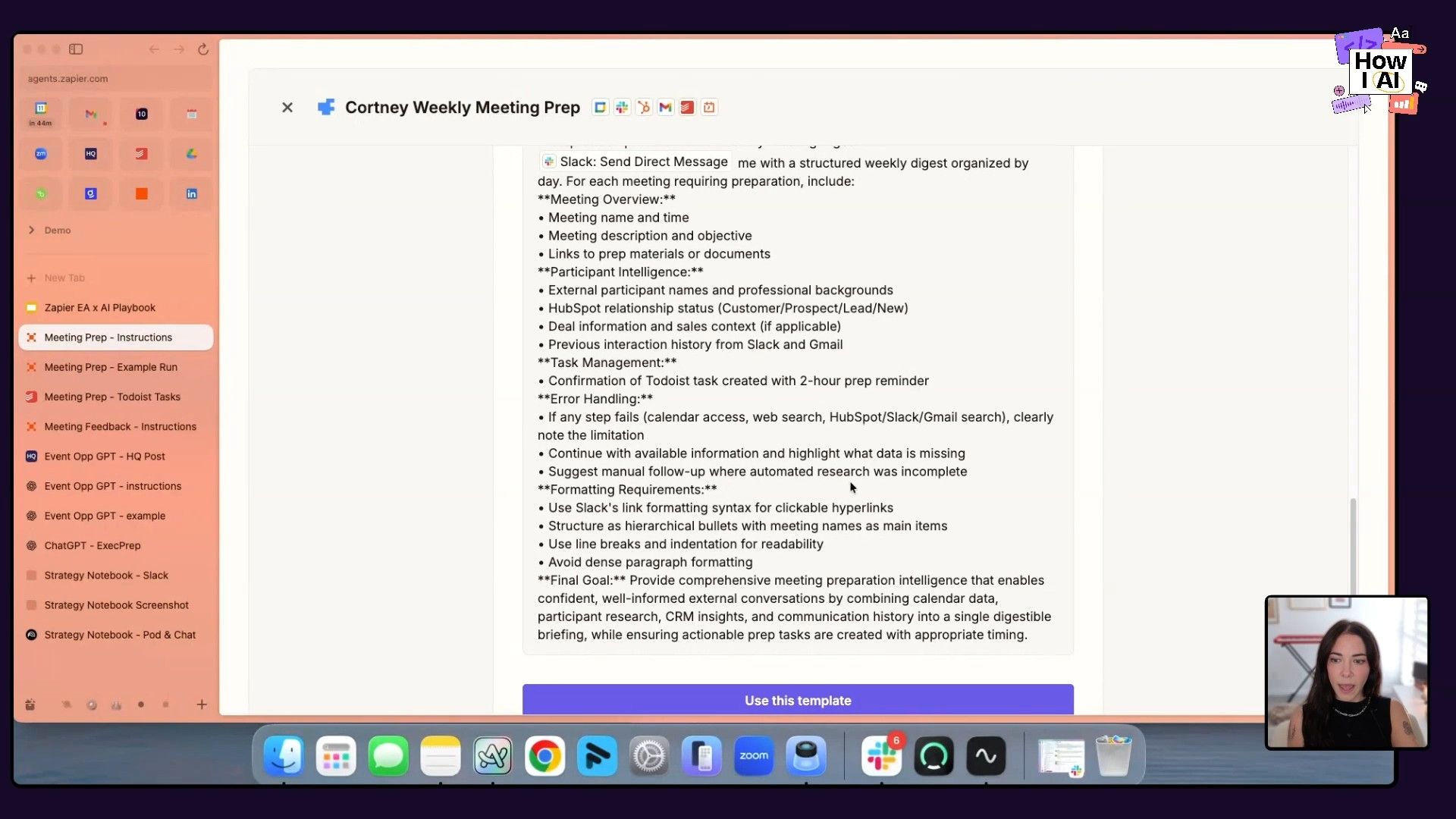Open Launchpad from the Dock

pos(336,756)
